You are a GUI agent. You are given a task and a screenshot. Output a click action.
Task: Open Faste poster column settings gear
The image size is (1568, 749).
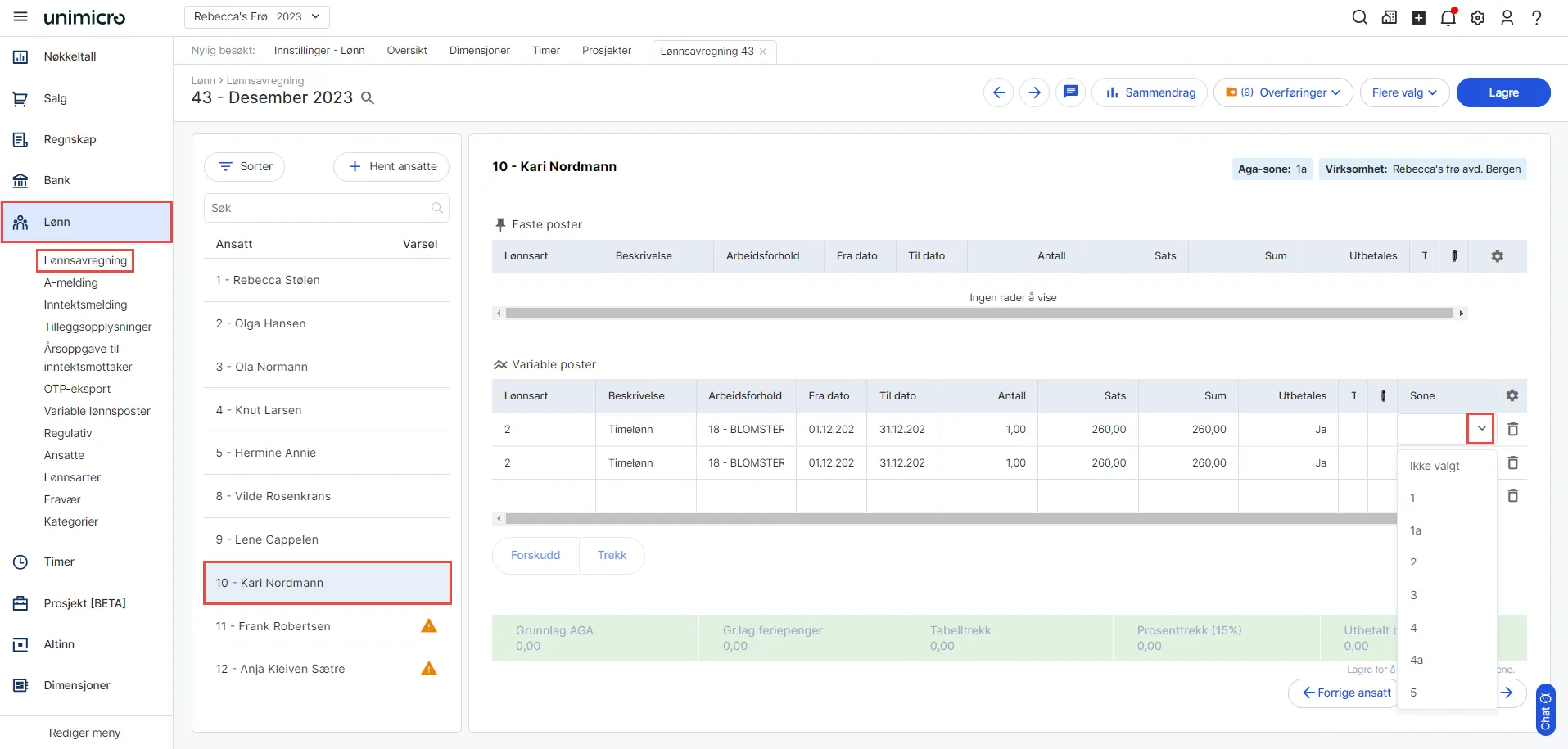tap(1497, 256)
